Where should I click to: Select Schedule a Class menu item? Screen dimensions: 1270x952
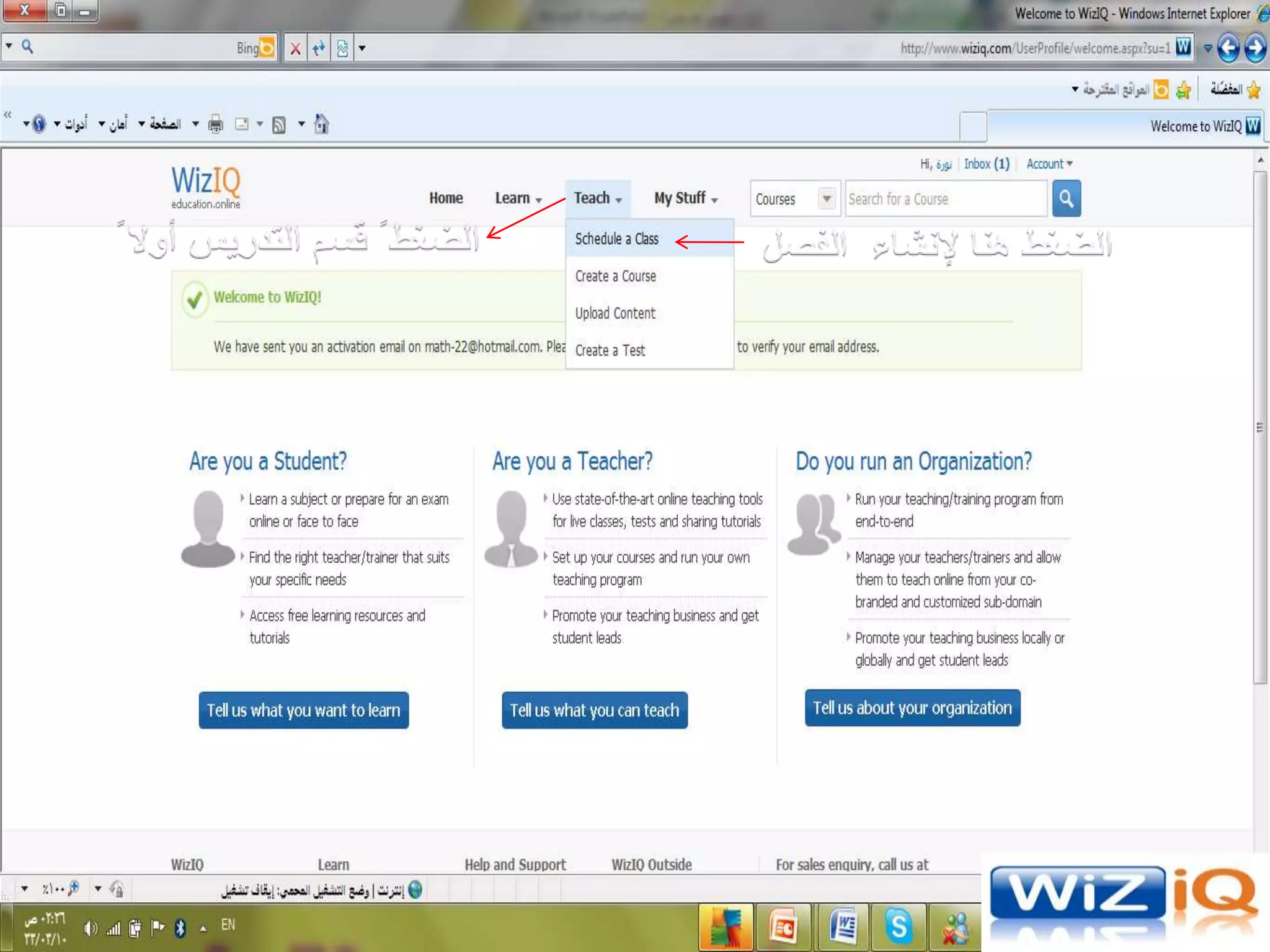click(616, 239)
